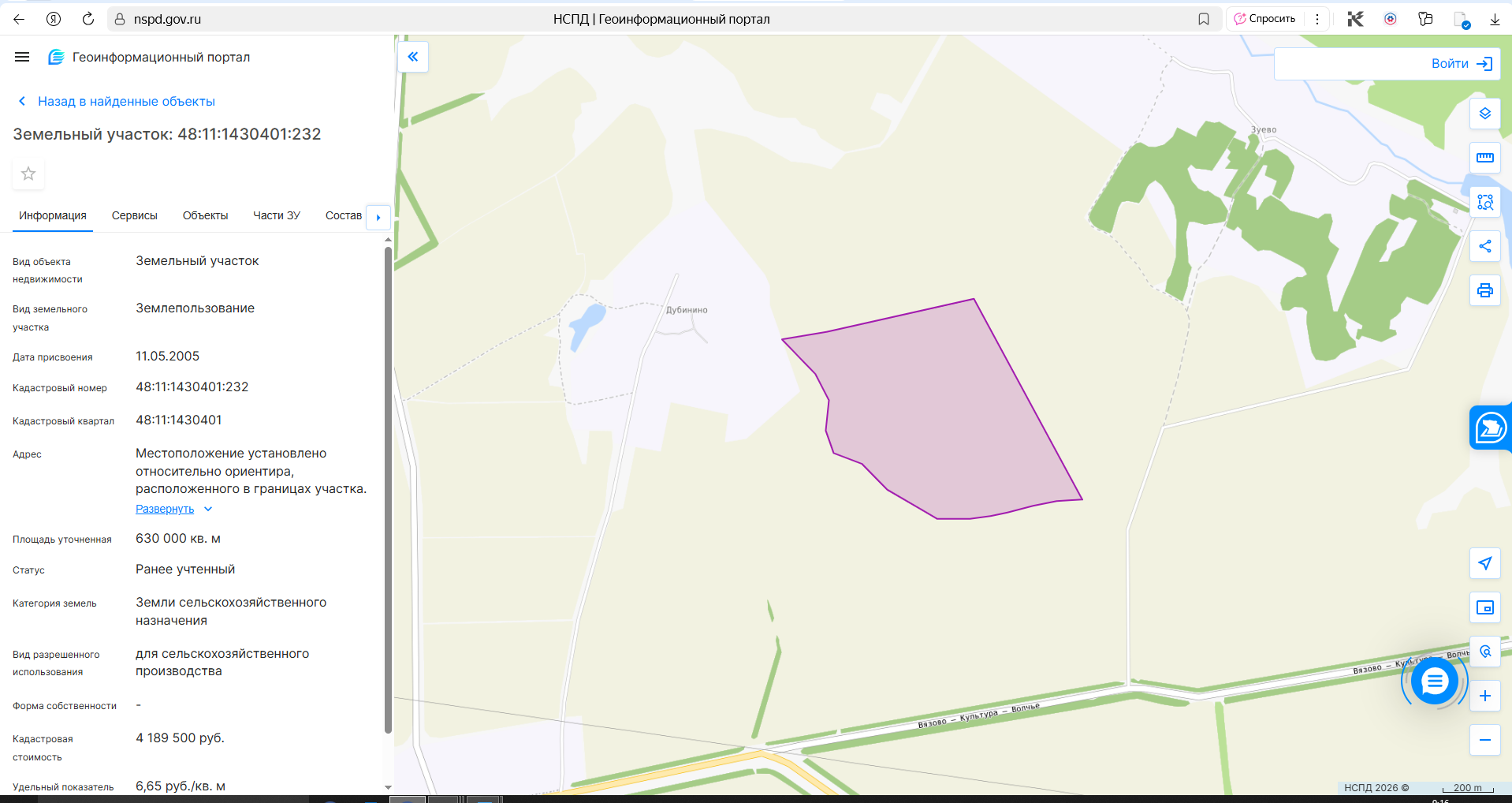The width and height of the screenshot is (1512, 803).
Task: Open the blue chat support bubble
Action: (x=1434, y=681)
